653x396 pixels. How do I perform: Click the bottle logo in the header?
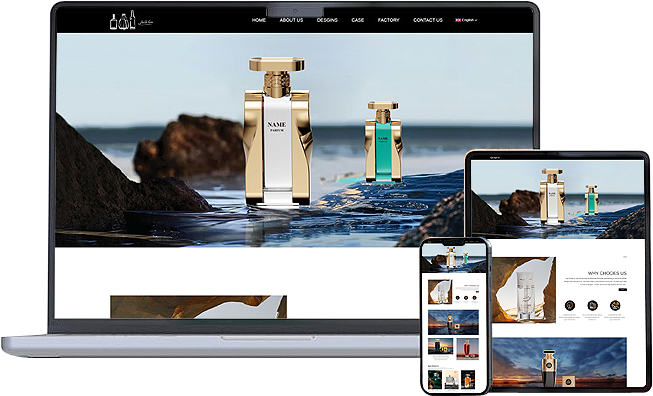click(123, 20)
